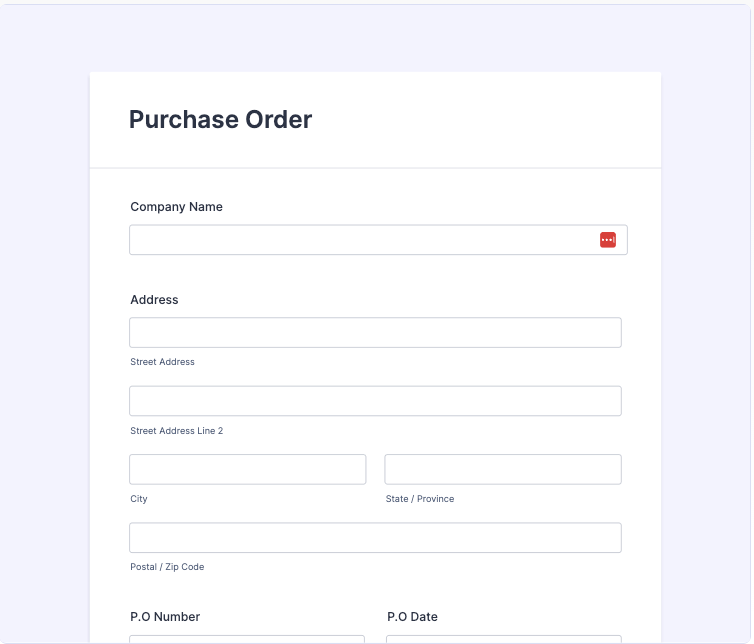Click the "State / Province" sublabel

click(420, 499)
